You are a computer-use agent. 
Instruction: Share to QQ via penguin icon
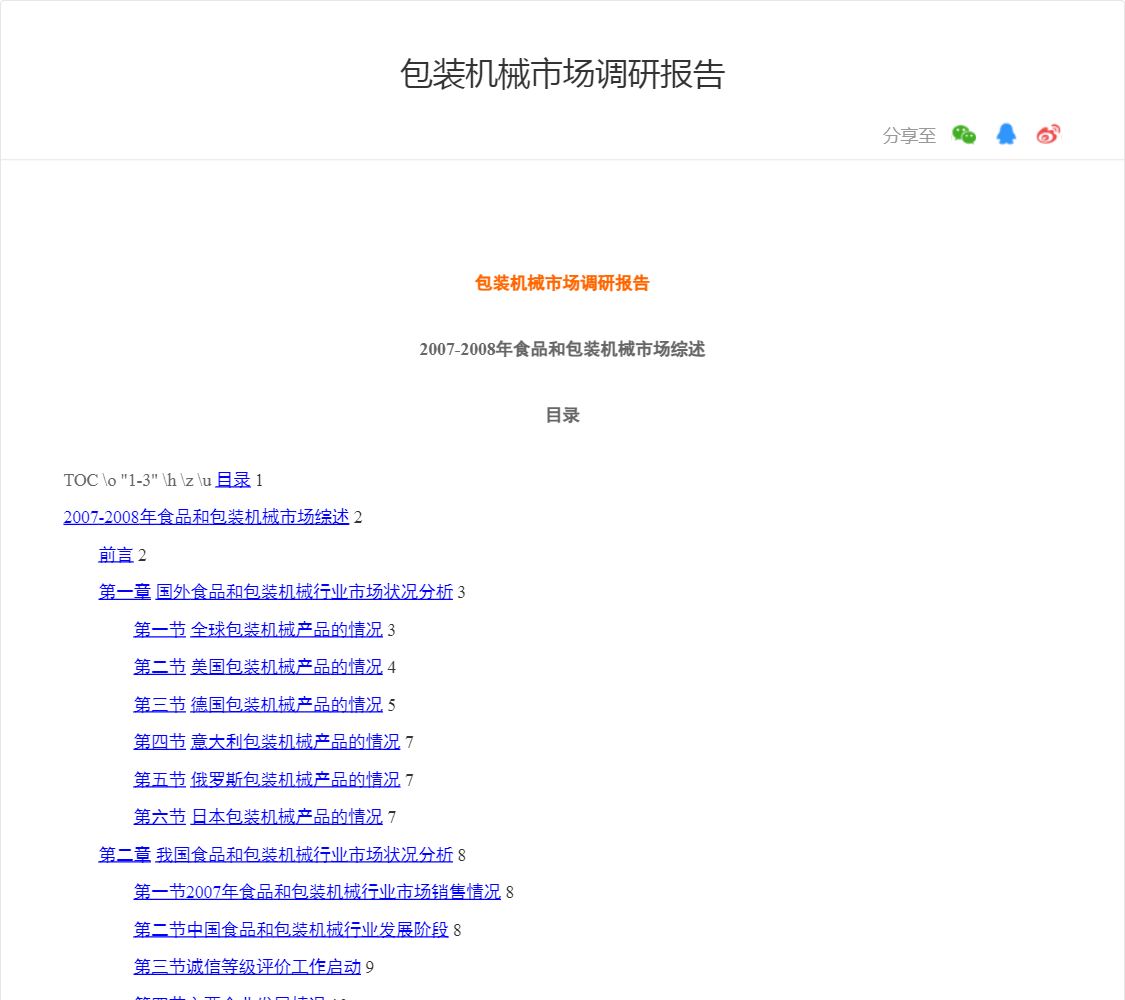pyautogui.click(x=1006, y=135)
